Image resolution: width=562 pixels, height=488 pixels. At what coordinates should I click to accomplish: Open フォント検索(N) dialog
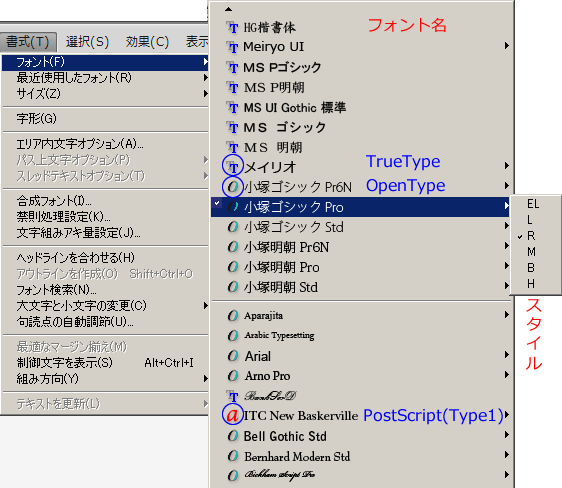pos(105,290)
